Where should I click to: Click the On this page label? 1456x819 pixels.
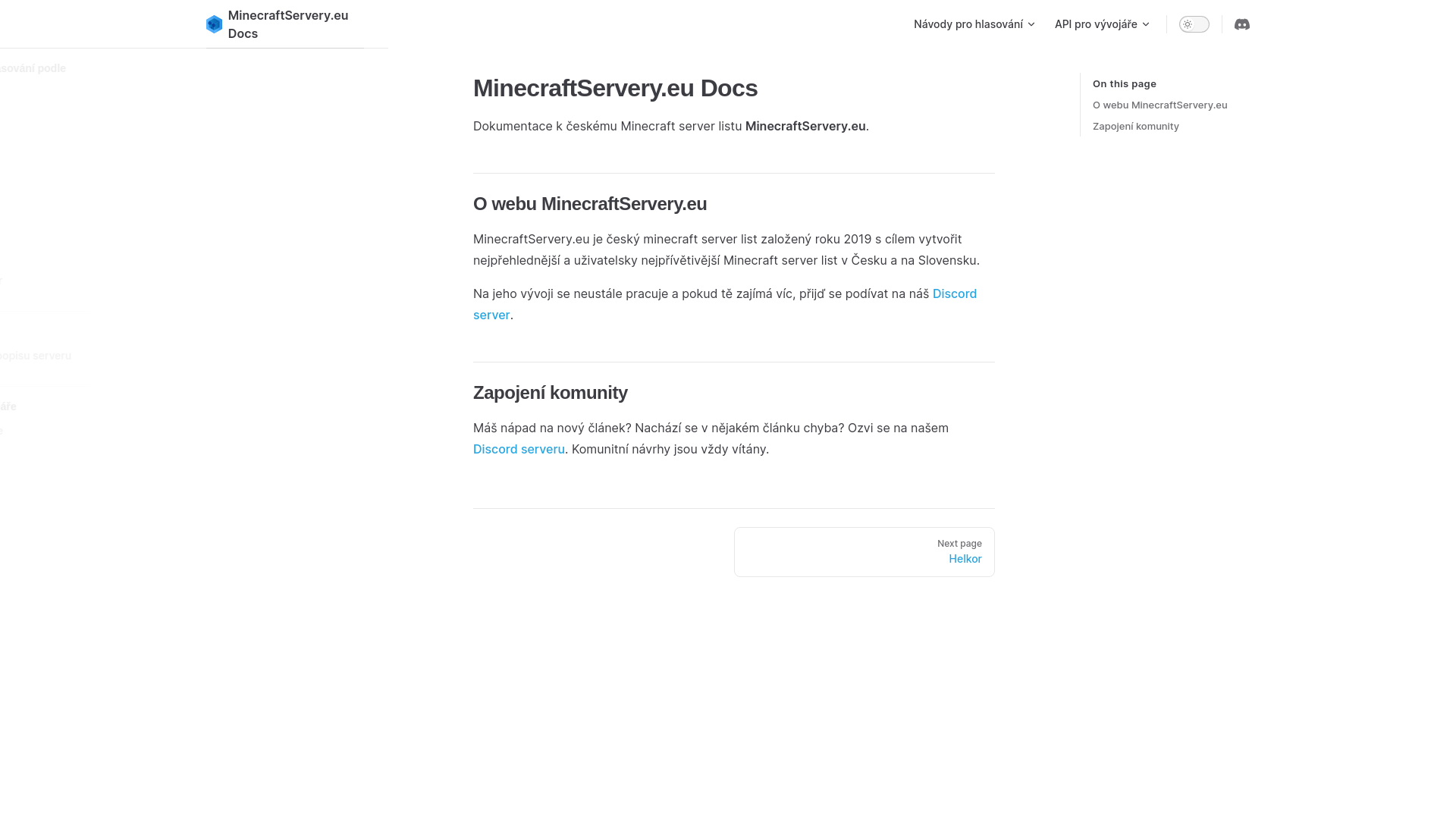click(1124, 83)
